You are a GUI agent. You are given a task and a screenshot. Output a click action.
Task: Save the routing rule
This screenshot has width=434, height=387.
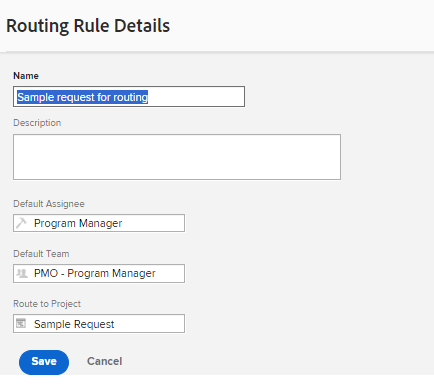44,362
